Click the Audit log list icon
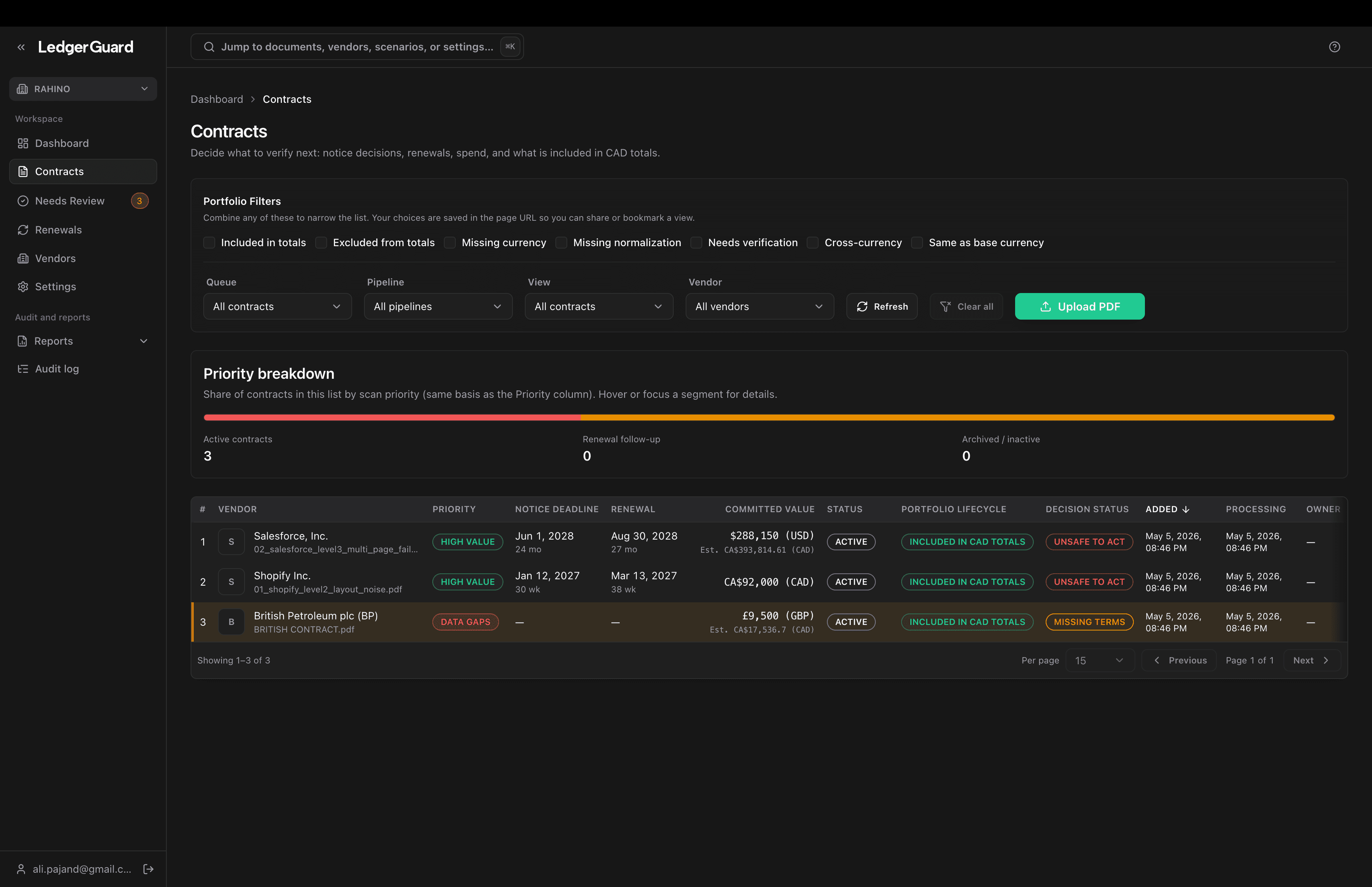 (x=23, y=368)
